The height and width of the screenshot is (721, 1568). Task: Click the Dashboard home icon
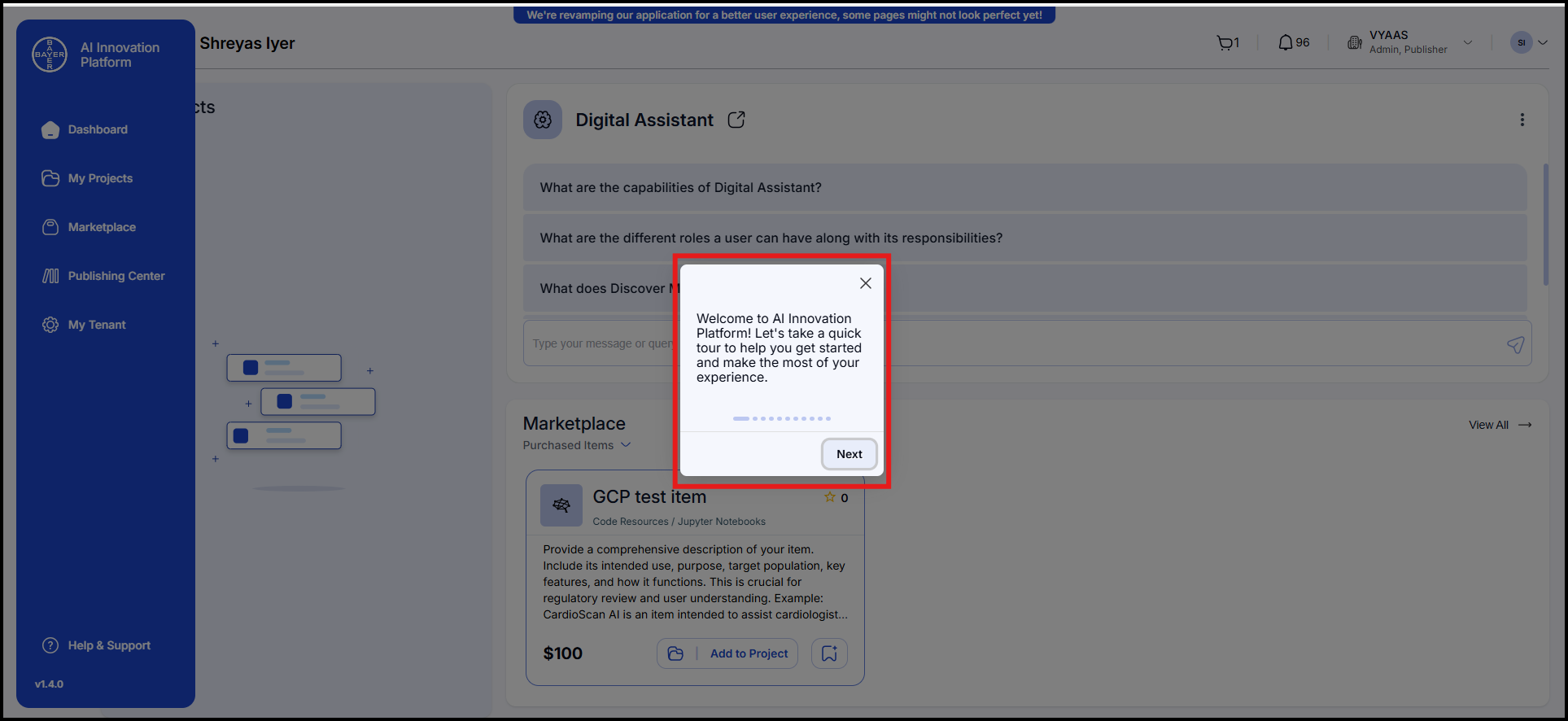tap(50, 129)
